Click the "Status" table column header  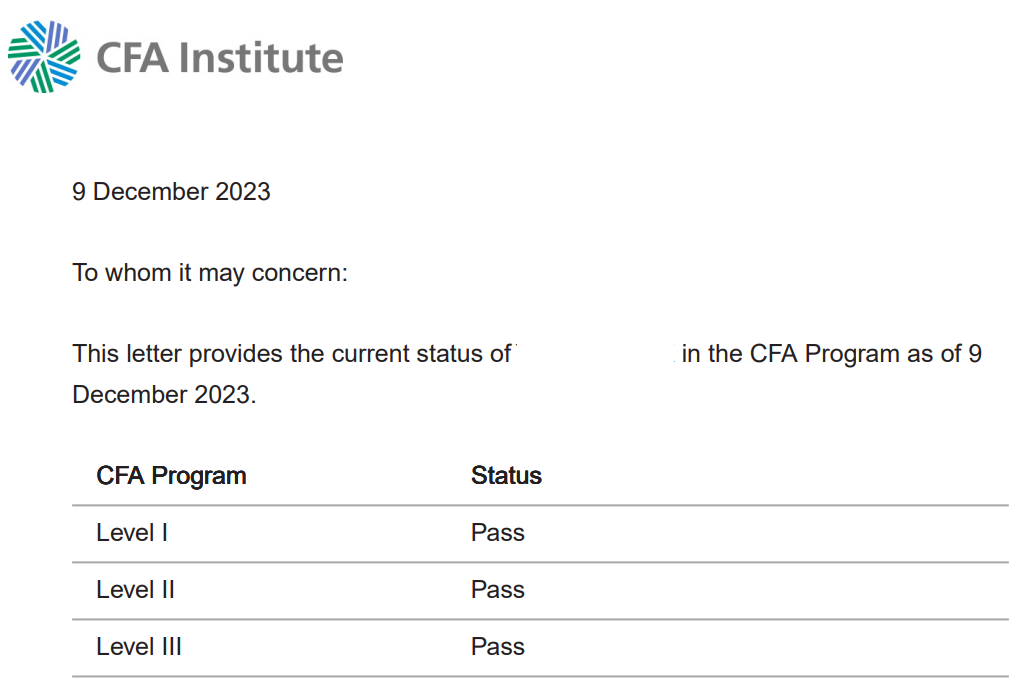click(506, 476)
